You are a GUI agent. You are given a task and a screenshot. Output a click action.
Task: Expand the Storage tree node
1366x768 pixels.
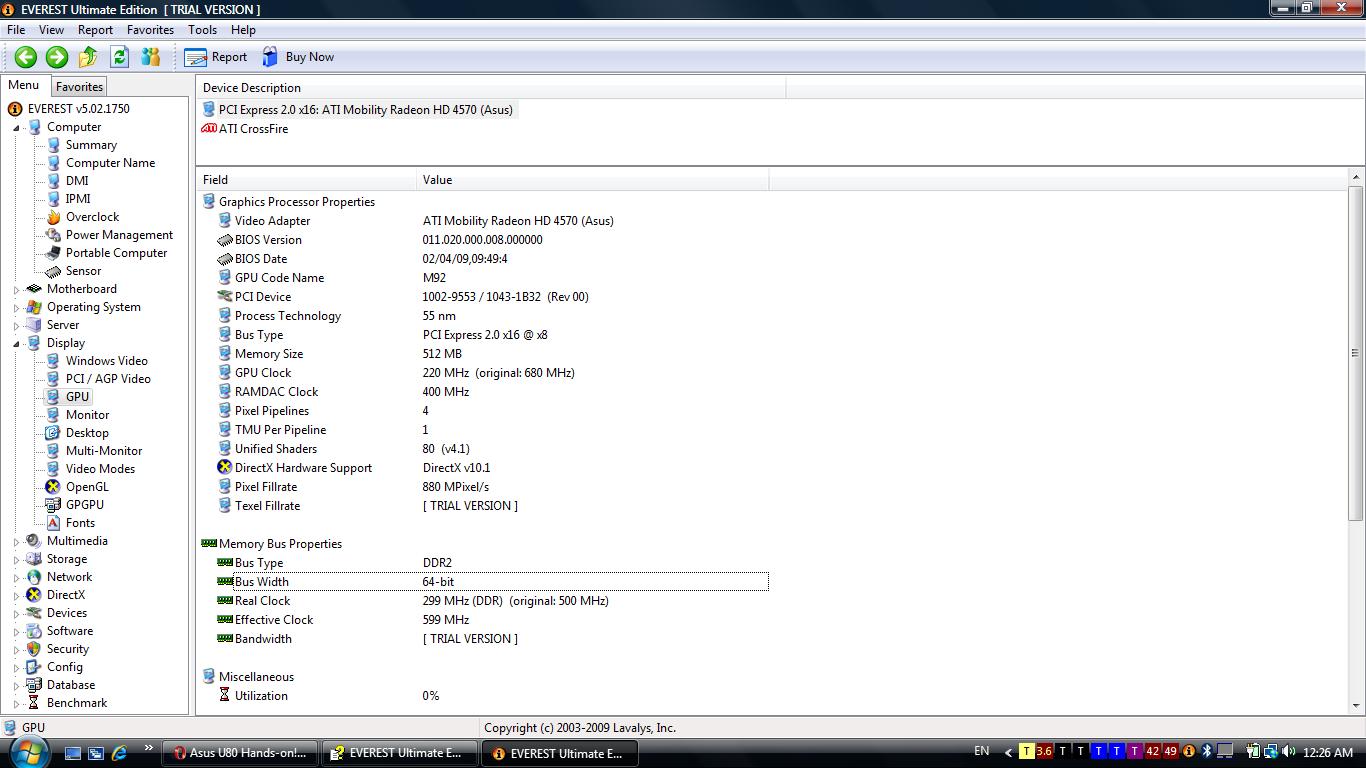(x=16, y=560)
